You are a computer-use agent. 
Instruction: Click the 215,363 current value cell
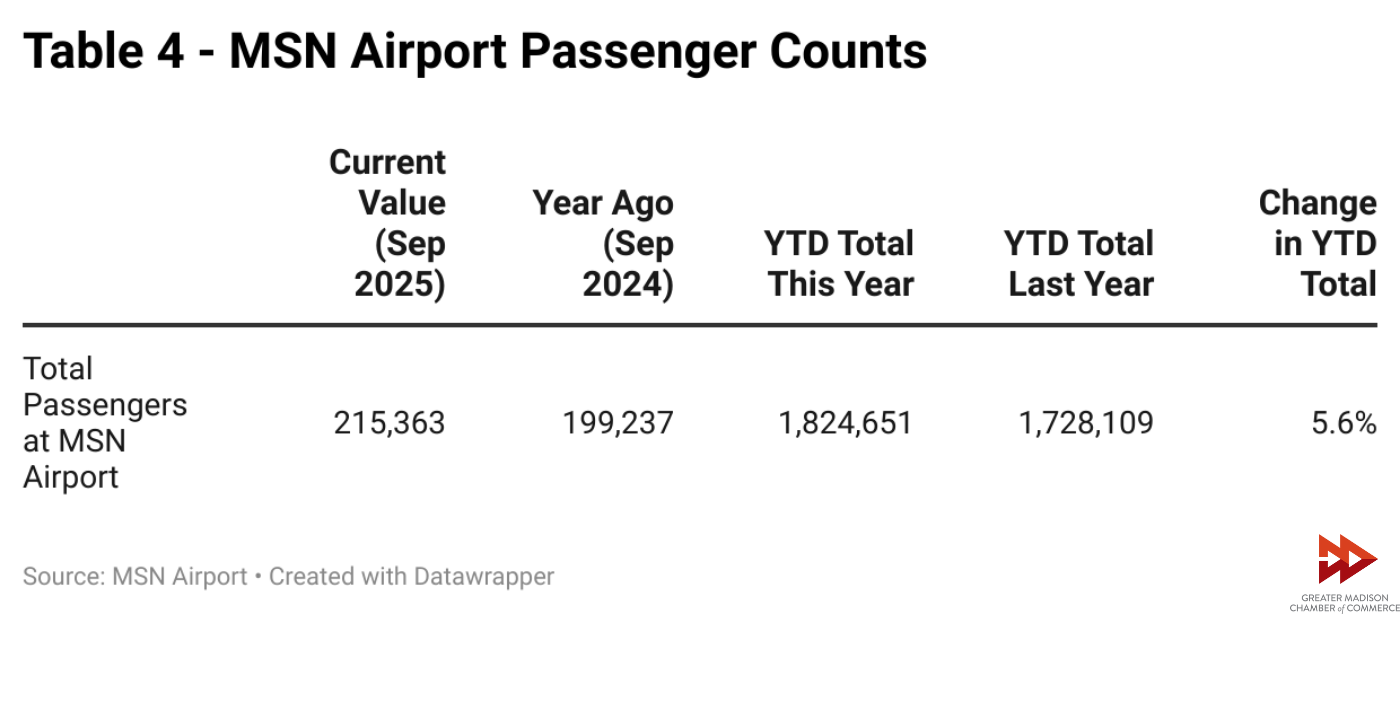[x=389, y=423]
